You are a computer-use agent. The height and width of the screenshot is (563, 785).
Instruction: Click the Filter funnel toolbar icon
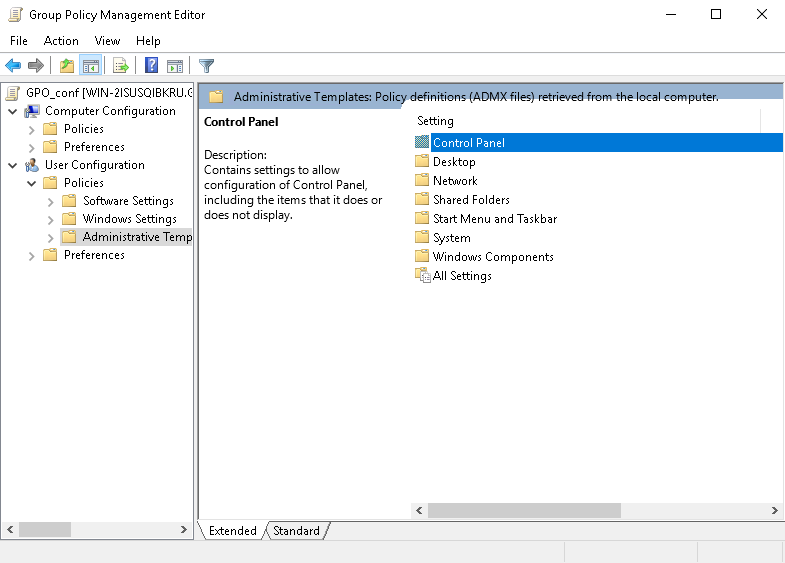tap(206, 66)
